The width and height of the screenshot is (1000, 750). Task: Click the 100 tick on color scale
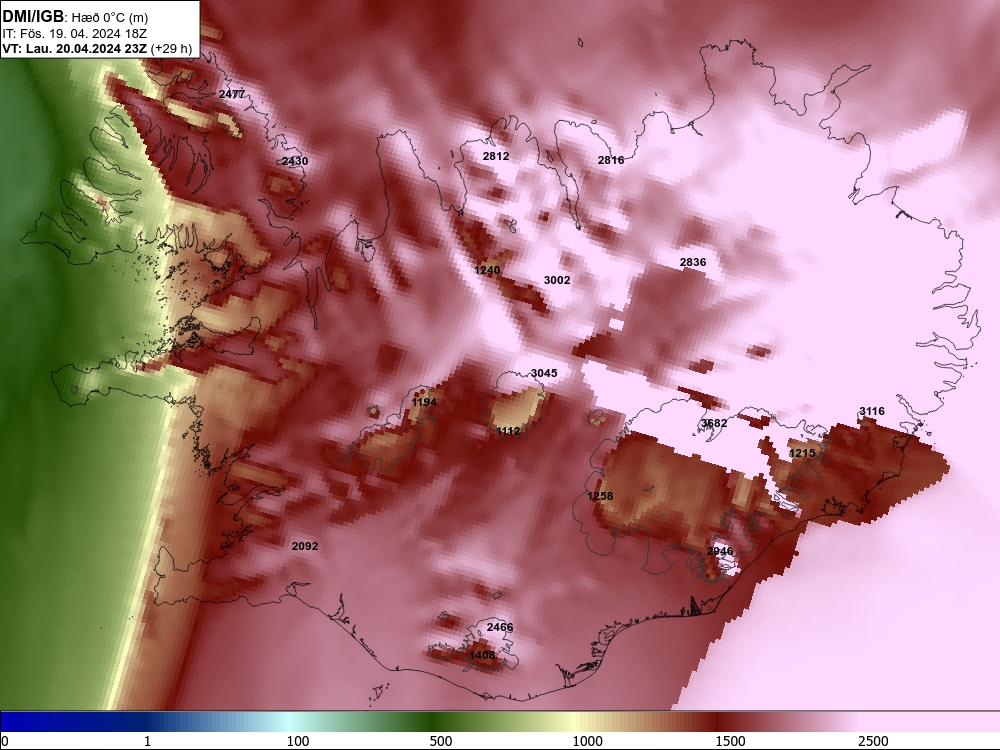298,741
